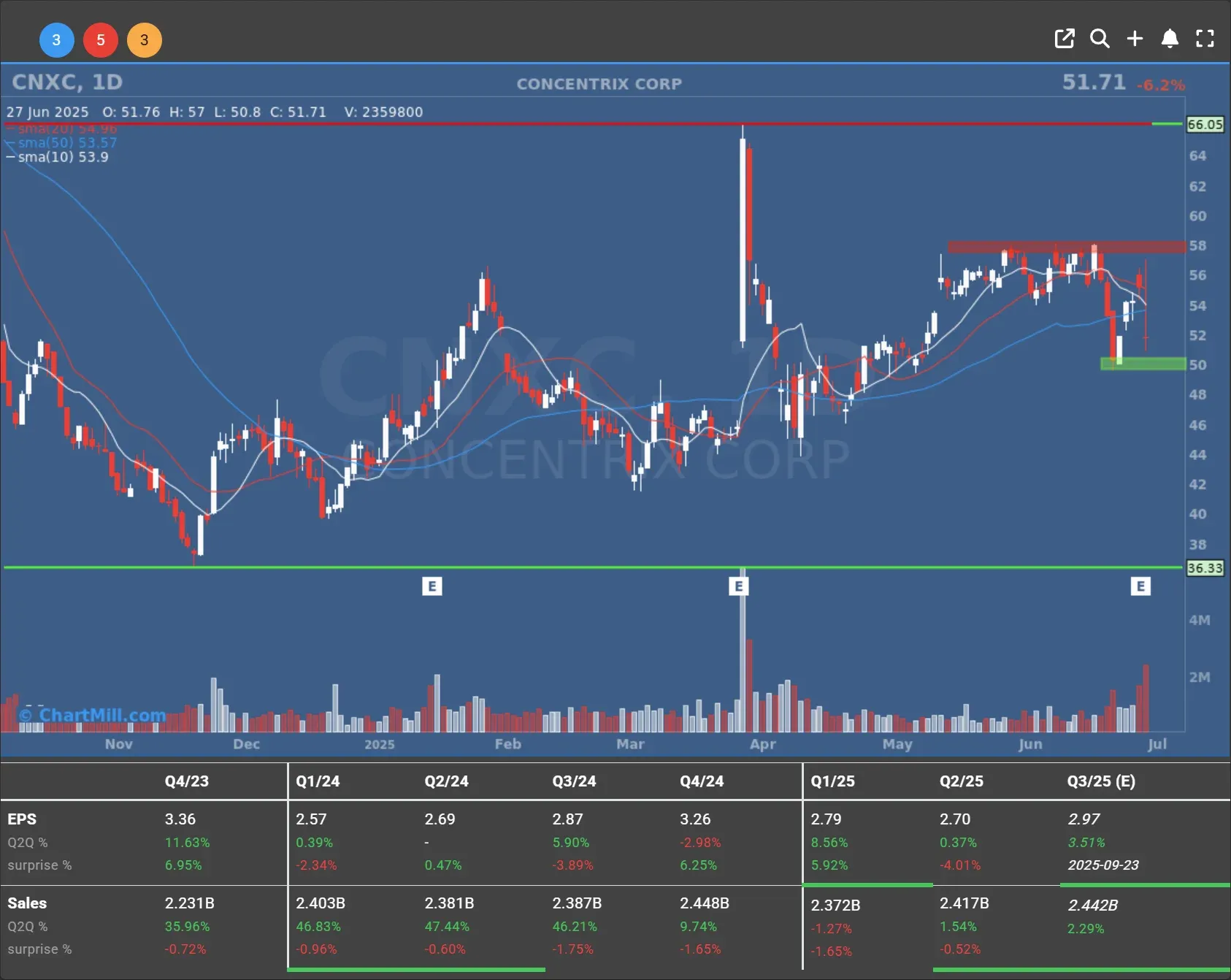
Task: Click the Q1/25 column header
Action: tap(832, 781)
